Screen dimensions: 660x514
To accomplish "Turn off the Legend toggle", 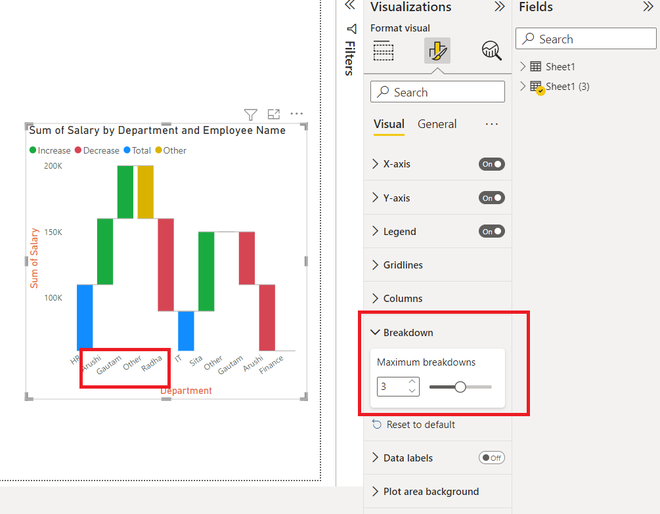I will [491, 231].
